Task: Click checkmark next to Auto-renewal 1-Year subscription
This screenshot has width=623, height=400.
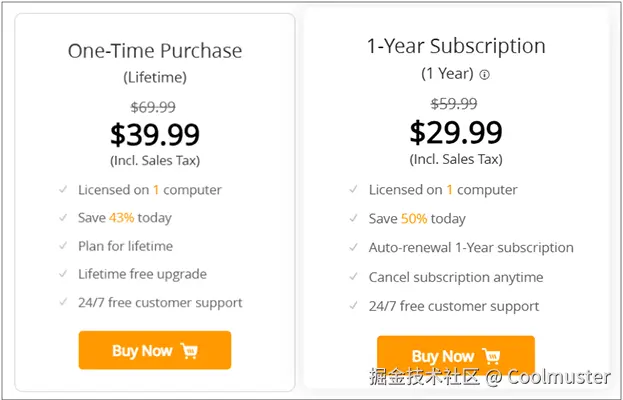Action: coord(354,248)
